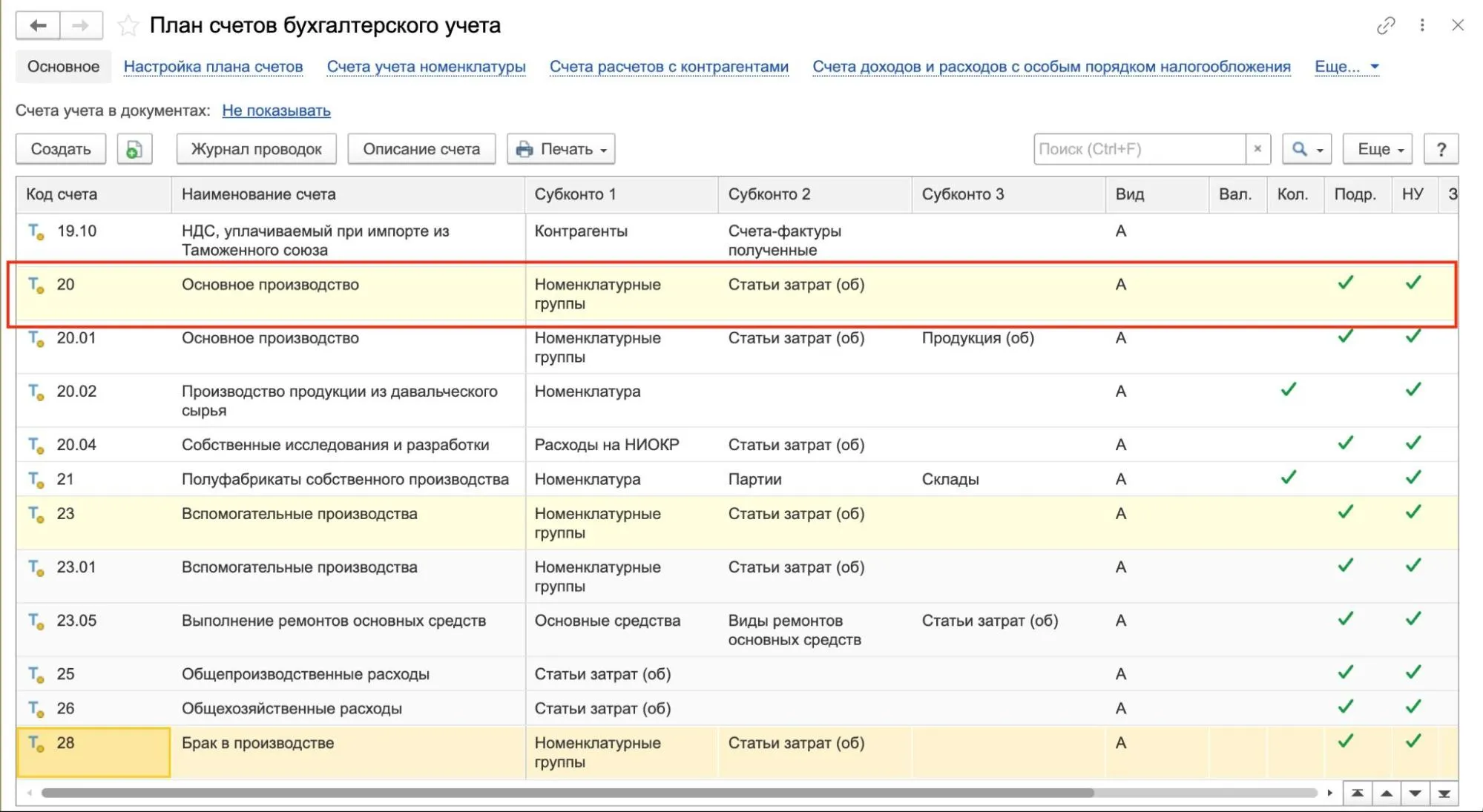Toggle Подр. checkmark for account 26
This screenshot has width=1483, height=812.
click(1346, 707)
